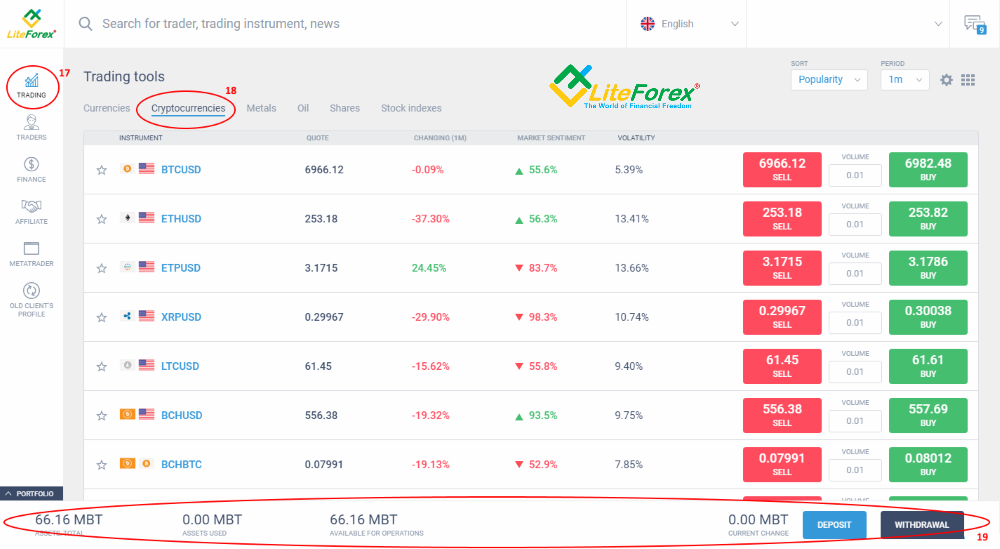The height and width of the screenshot is (549, 1000).
Task: Switch to the Oil tab
Action: [x=303, y=108]
